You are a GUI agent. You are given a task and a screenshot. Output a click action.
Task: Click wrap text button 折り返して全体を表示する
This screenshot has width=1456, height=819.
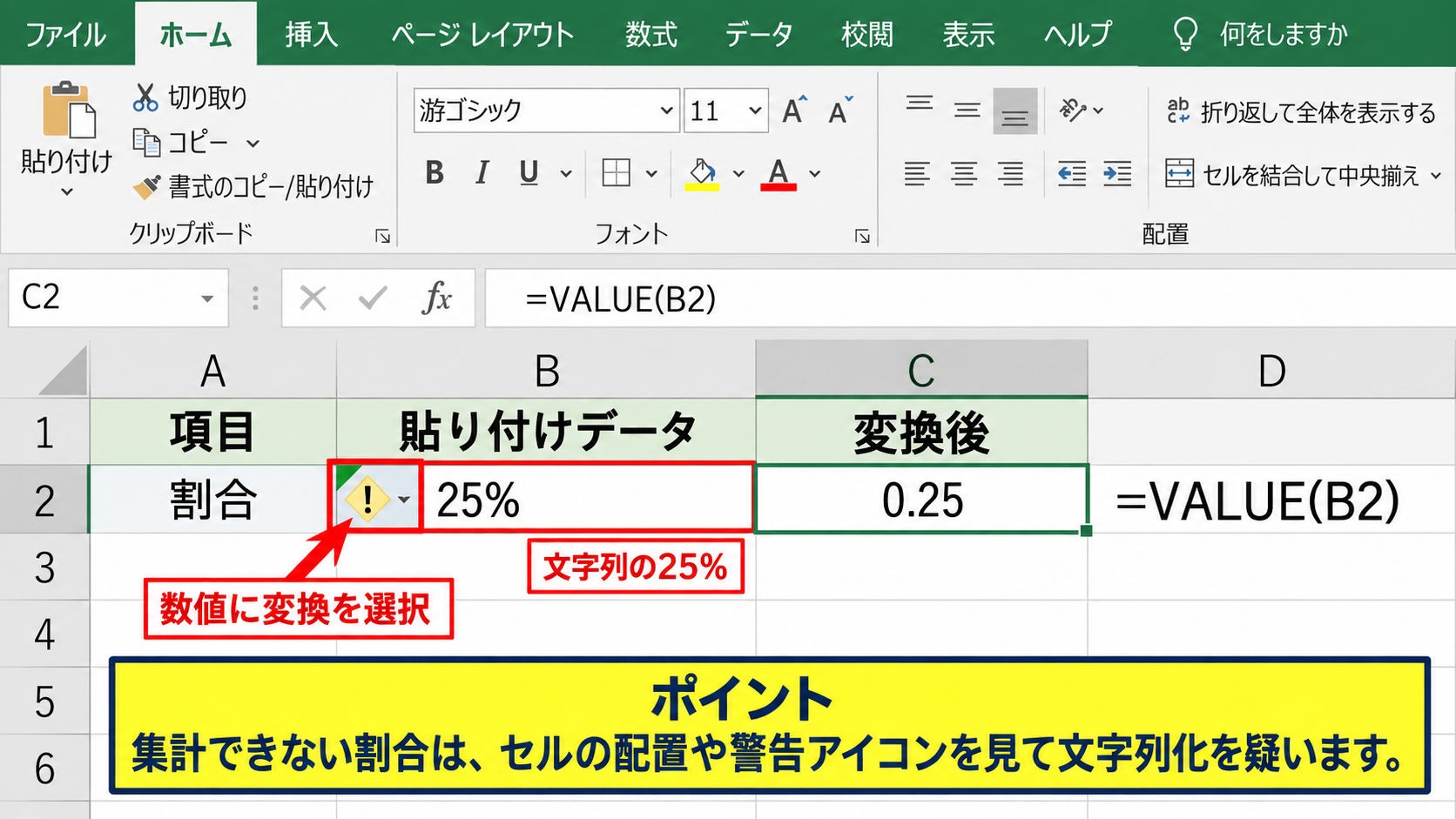point(1301,111)
